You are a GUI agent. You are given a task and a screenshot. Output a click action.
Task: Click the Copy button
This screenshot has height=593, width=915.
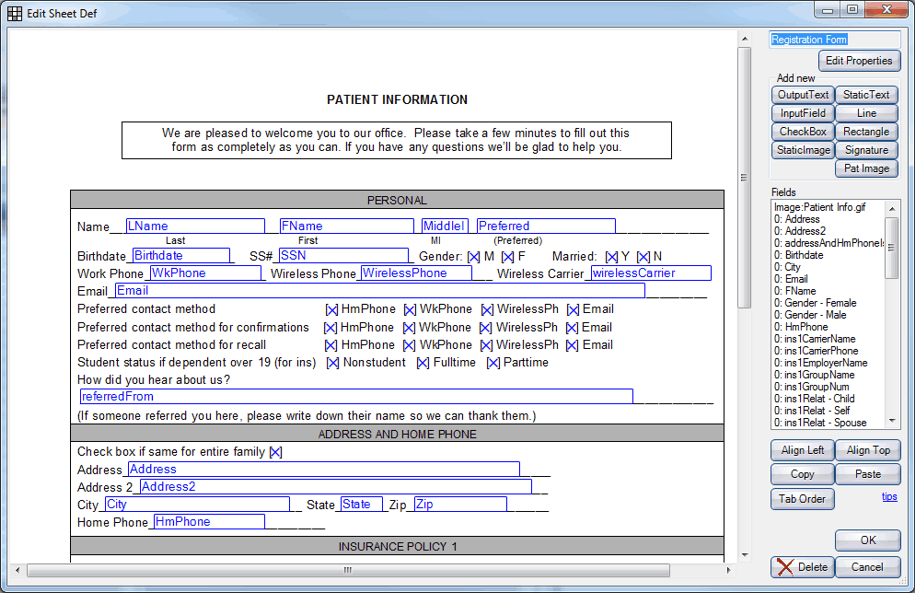tap(802, 475)
